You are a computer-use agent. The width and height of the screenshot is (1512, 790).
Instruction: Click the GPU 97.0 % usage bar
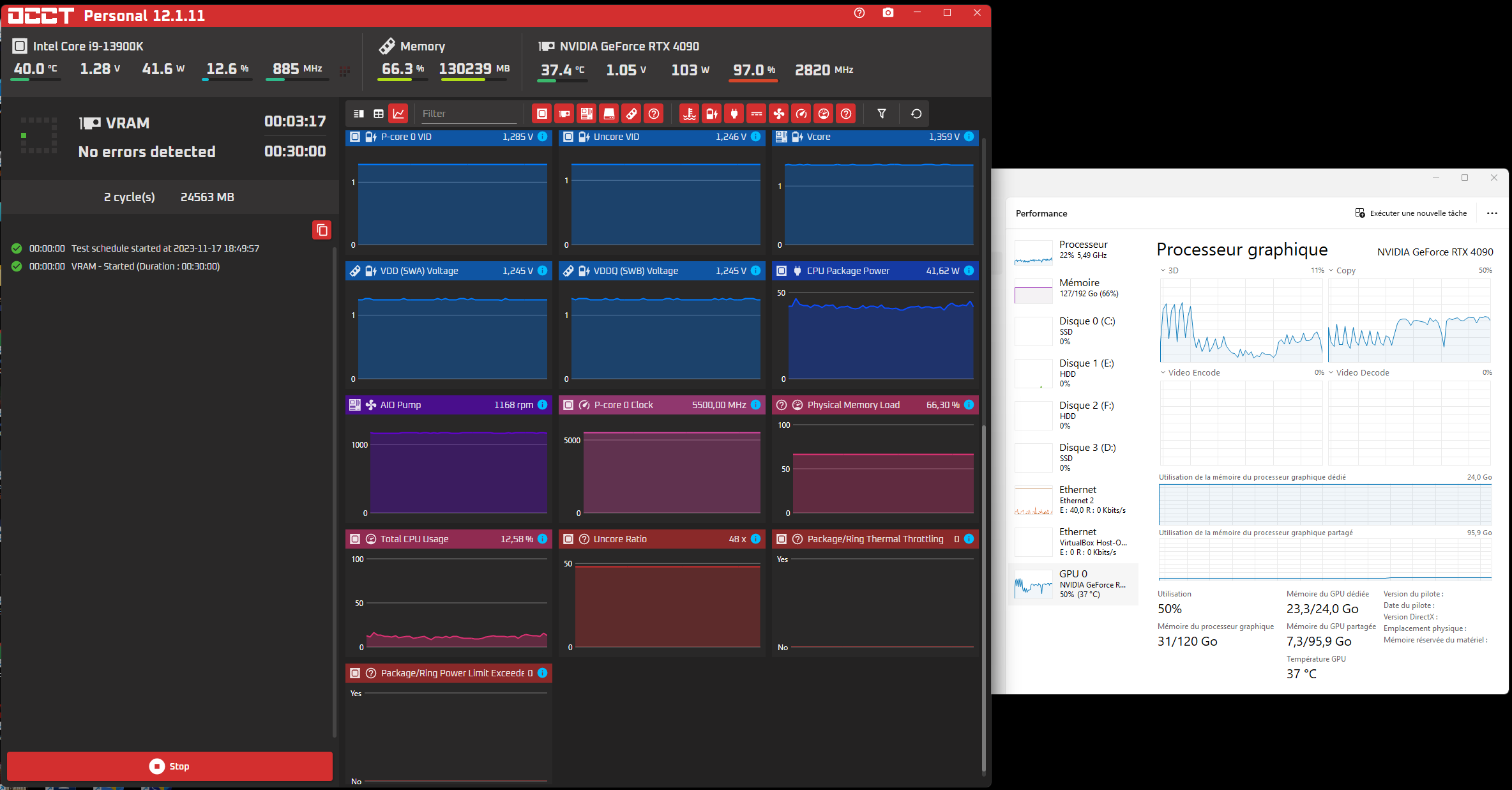click(754, 80)
